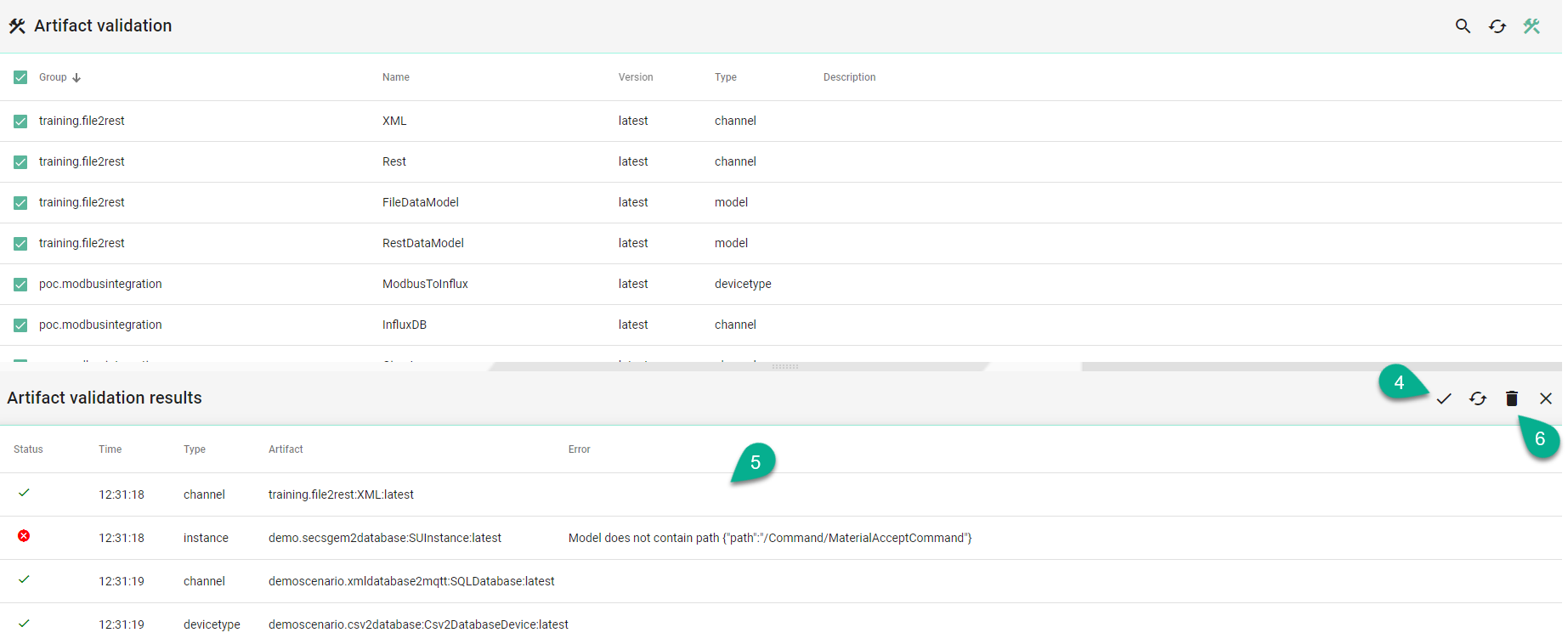Uncheck the ModbusToInflux row checkbox
This screenshot has width=1568, height=644.
coord(20,285)
